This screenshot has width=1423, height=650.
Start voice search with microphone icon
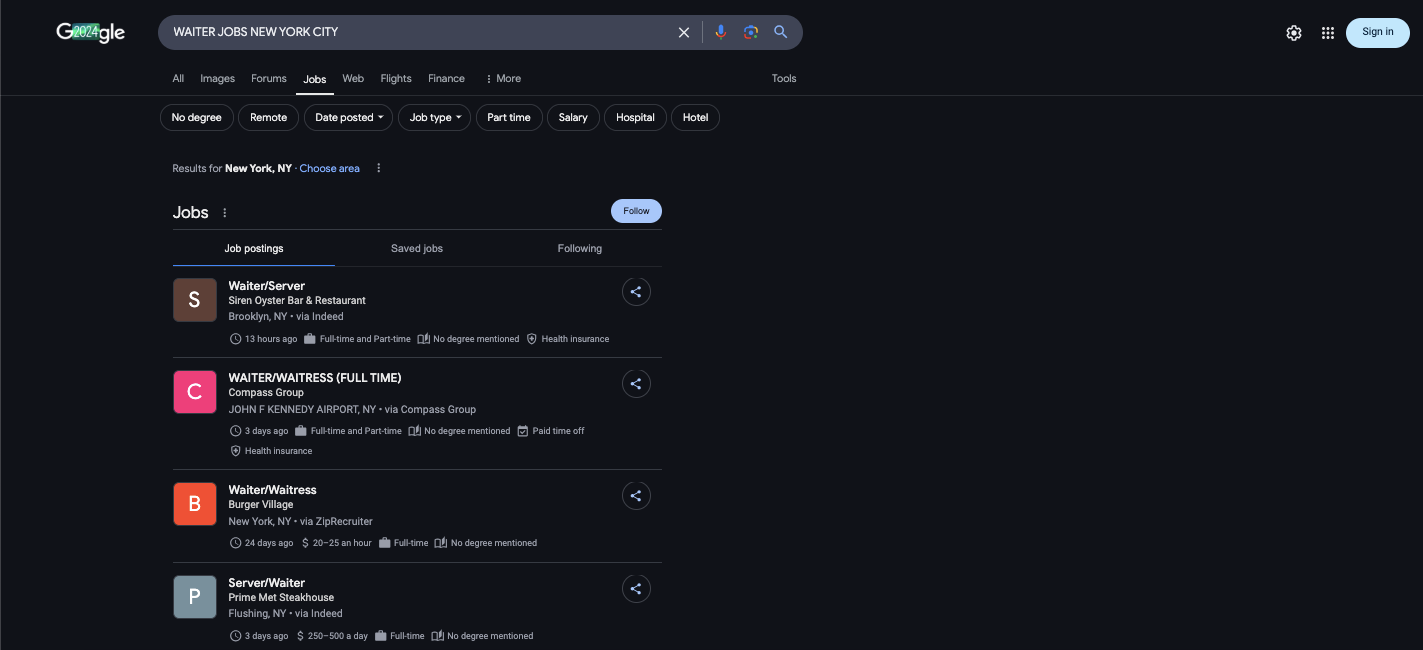pos(720,32)
